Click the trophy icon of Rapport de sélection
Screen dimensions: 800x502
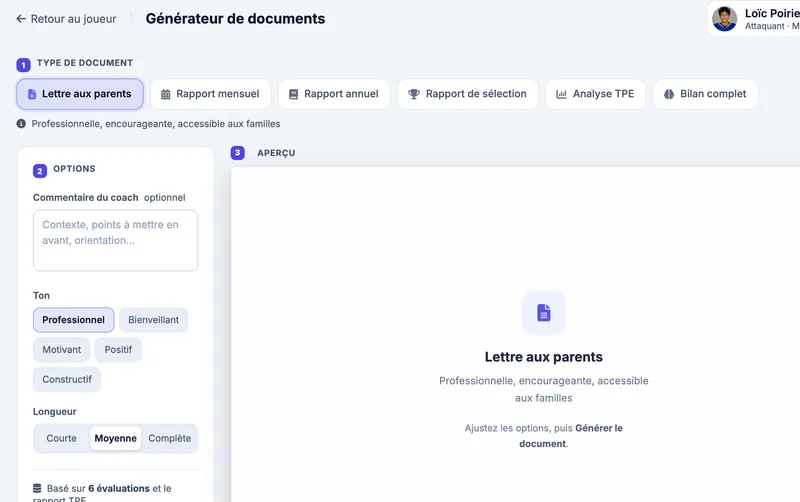[x=414, y=94]
